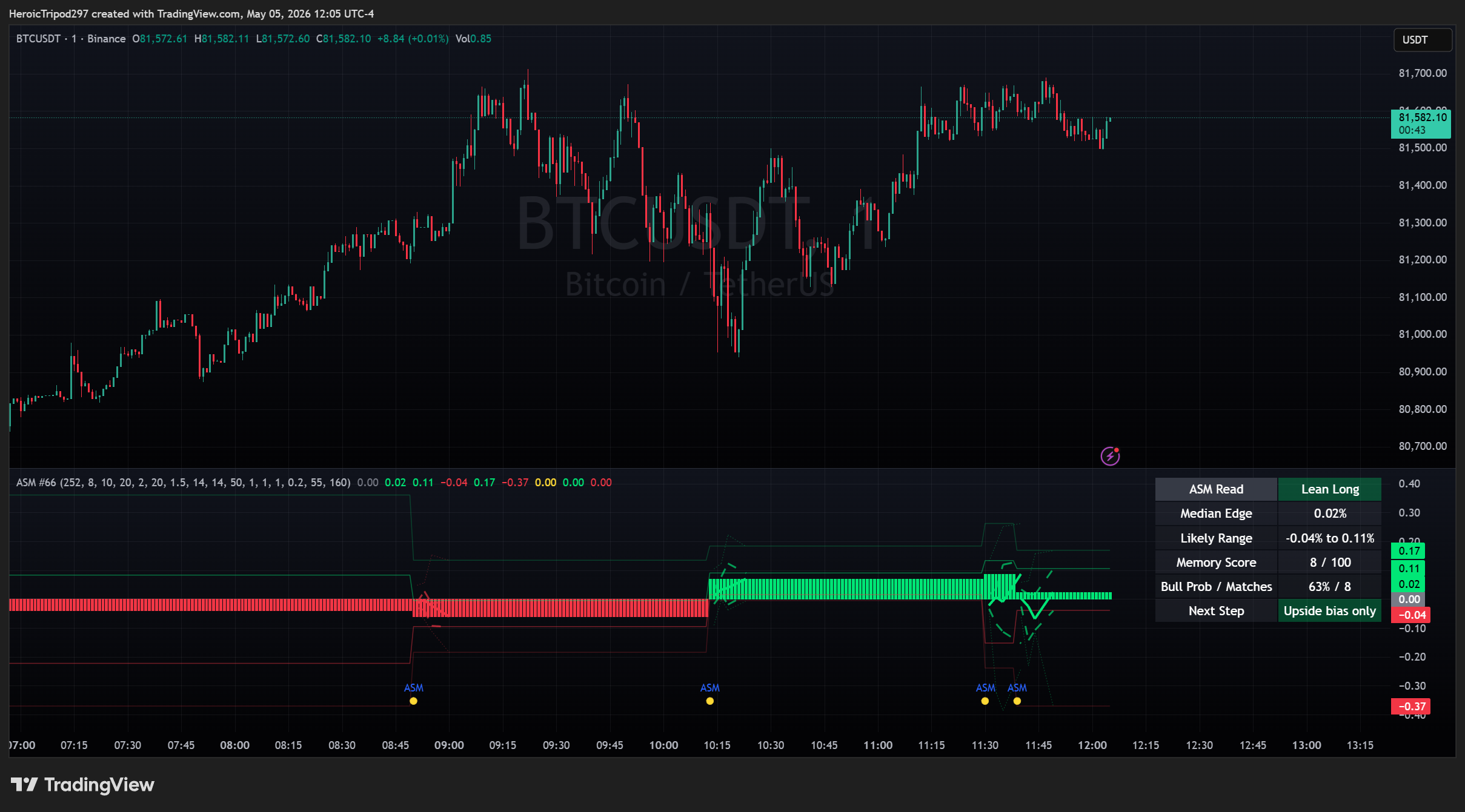The image size is (1465, 812).
Task: Click the 0.02 green scale label
Action: (x=1408, y=584)
